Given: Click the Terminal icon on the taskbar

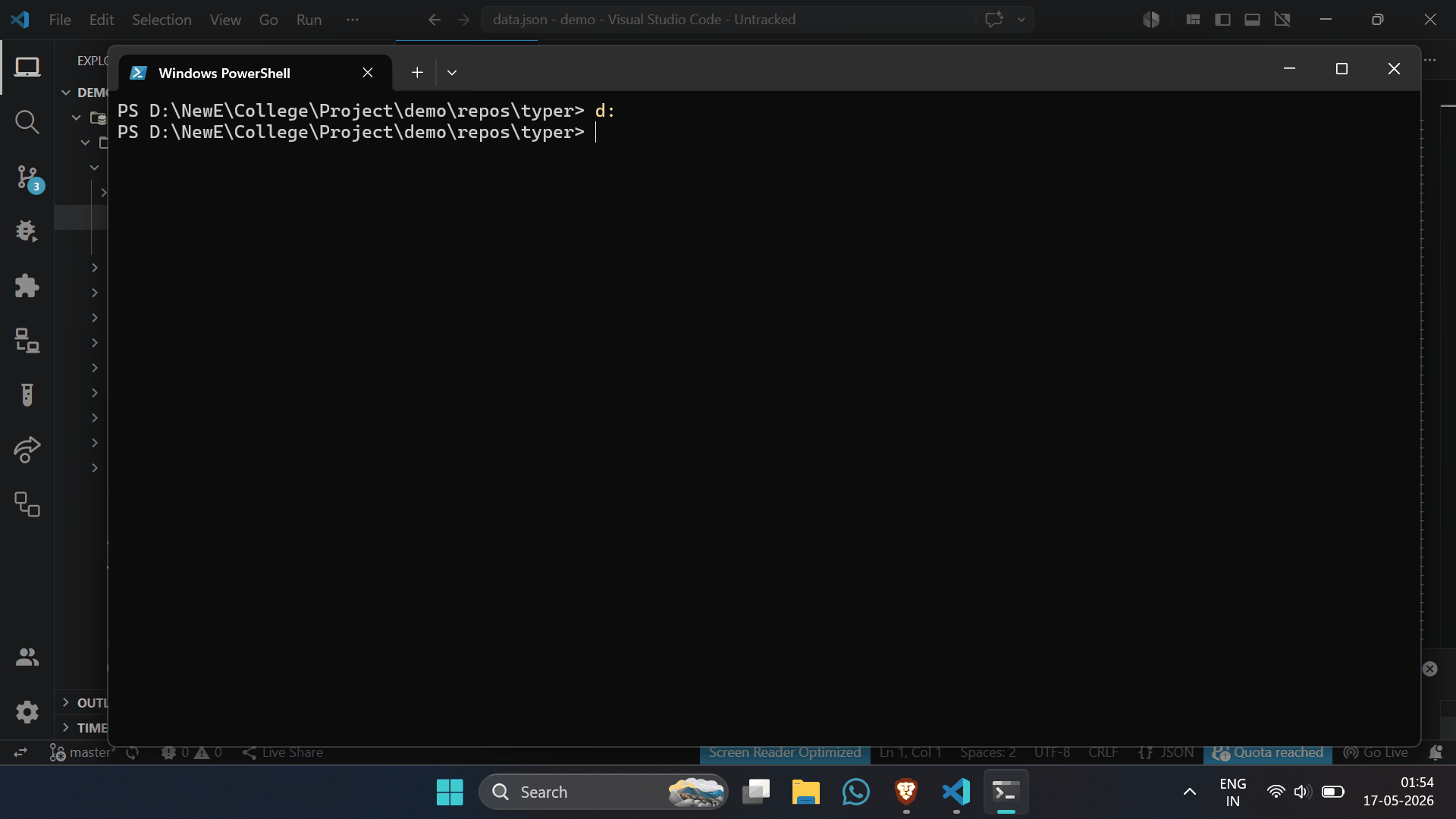Looking at the screenshot, I should pos(1006,792).
